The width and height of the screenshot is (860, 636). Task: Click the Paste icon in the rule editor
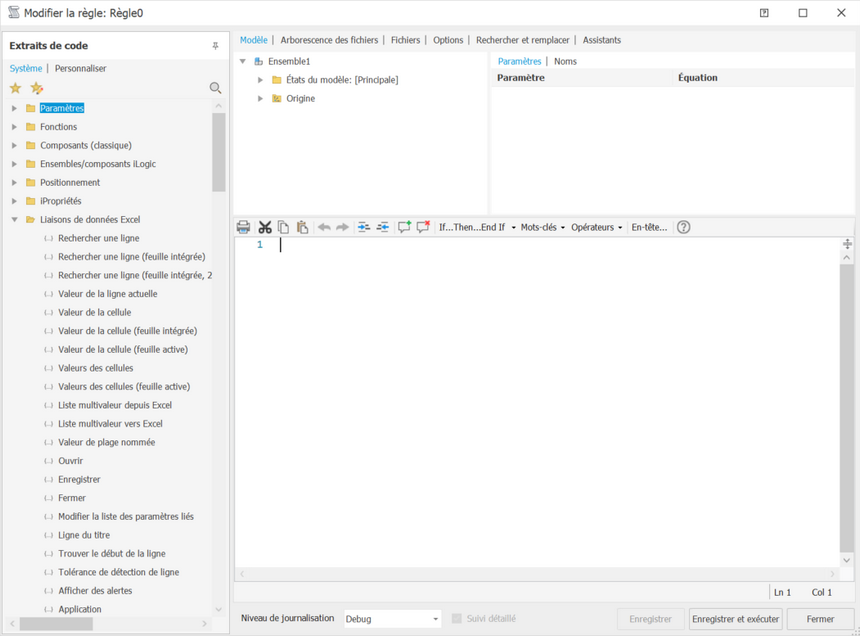click(303, 227)
